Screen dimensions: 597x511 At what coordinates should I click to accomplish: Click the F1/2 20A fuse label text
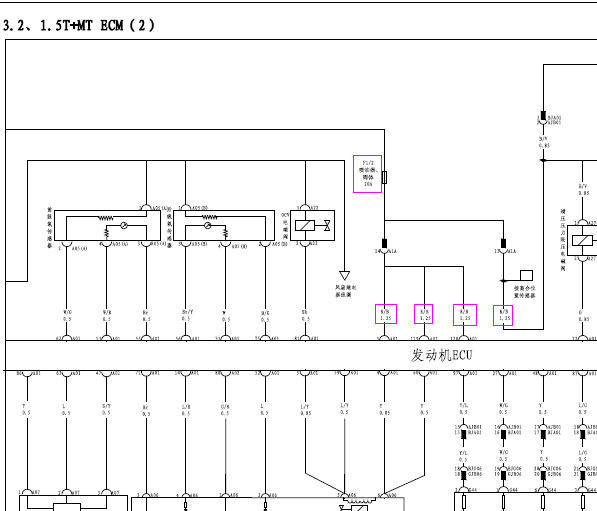(x=367, y=174)
